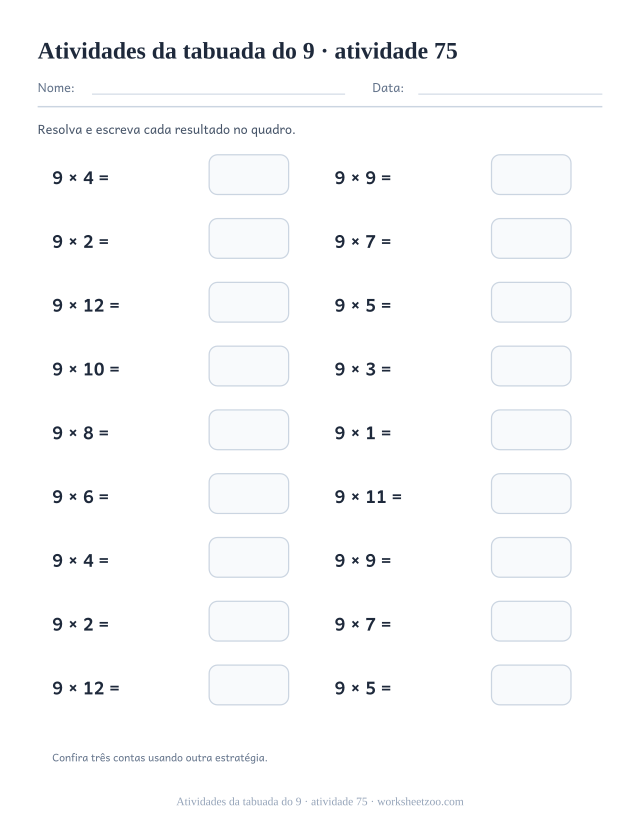
Task: Select the answer box for 9 × 3
Action: 531,366
